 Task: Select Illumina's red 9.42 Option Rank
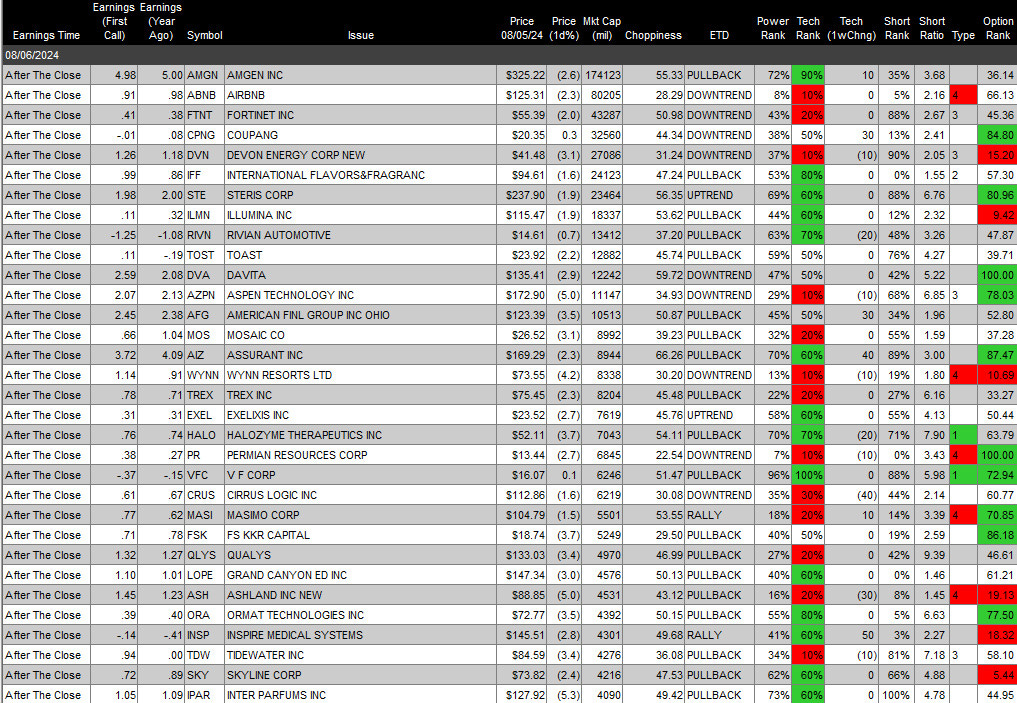(x=997, y=215)
